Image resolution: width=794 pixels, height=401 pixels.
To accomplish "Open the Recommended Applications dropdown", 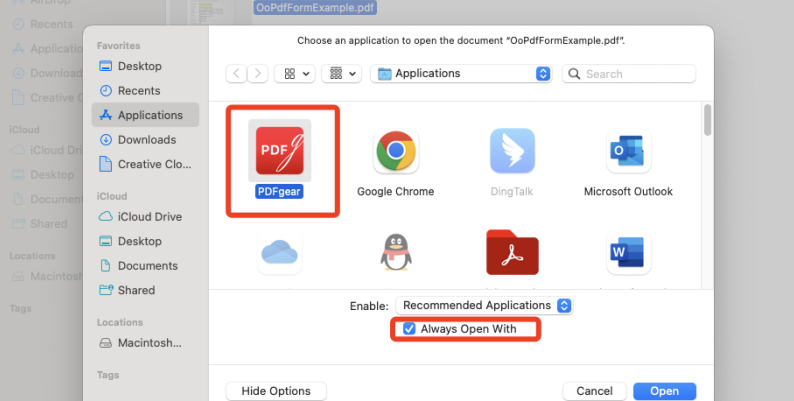I will click(484, 305).
